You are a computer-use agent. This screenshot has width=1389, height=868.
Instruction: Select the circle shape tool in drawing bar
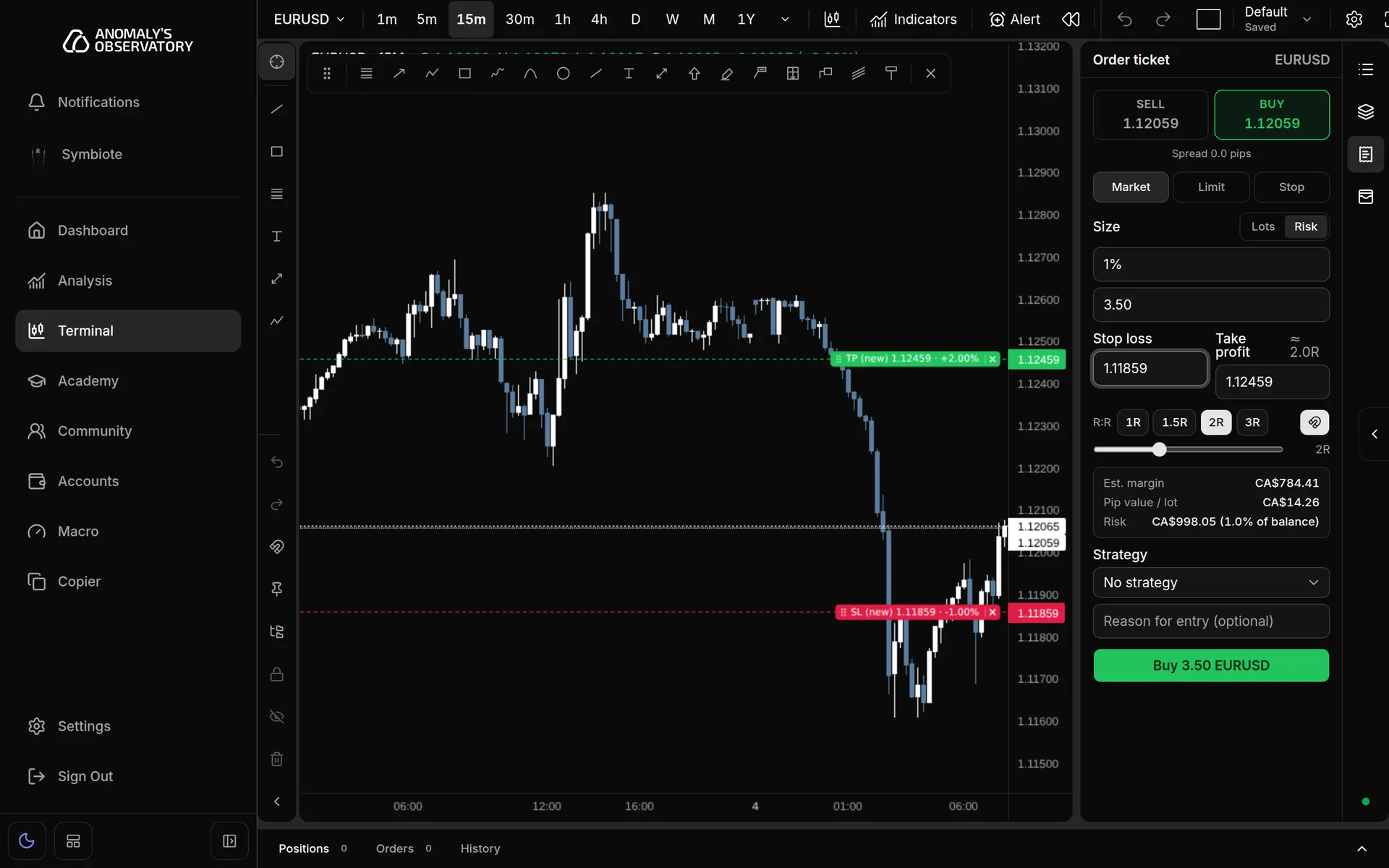click(563, 73)
